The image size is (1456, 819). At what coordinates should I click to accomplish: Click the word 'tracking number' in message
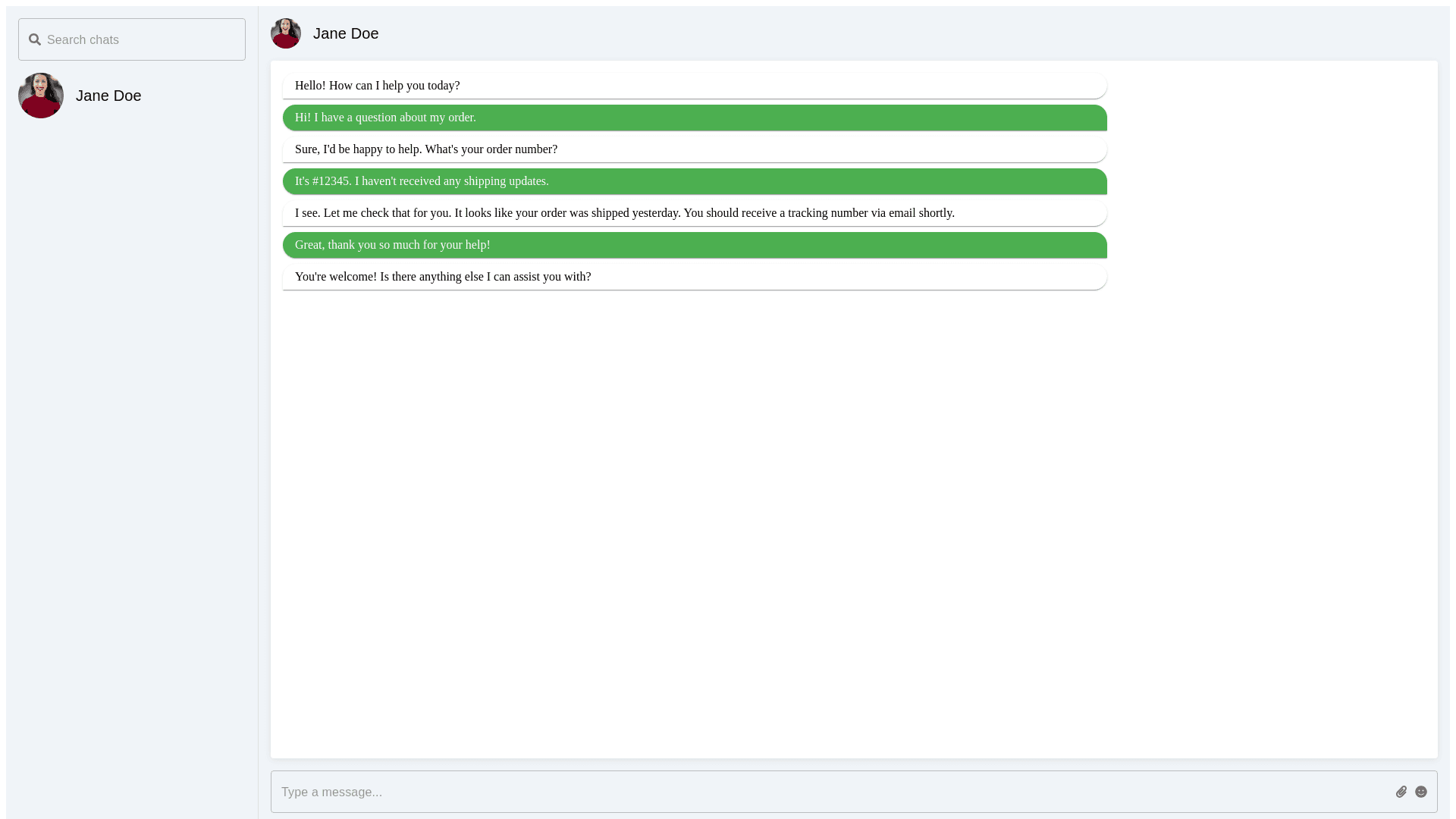tap(827, 213)
